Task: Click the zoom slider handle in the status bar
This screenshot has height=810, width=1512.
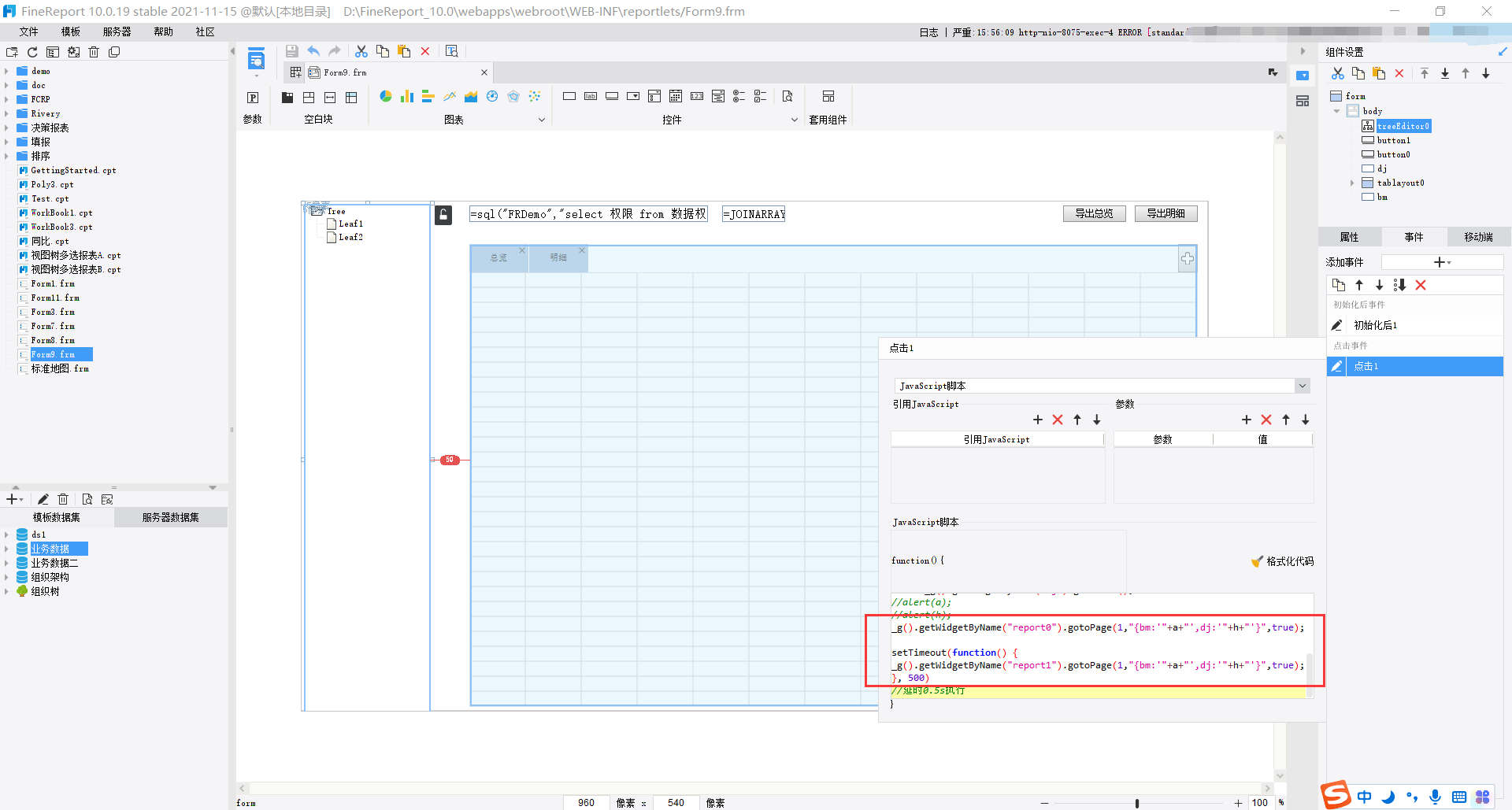Action: point(1137,803)
